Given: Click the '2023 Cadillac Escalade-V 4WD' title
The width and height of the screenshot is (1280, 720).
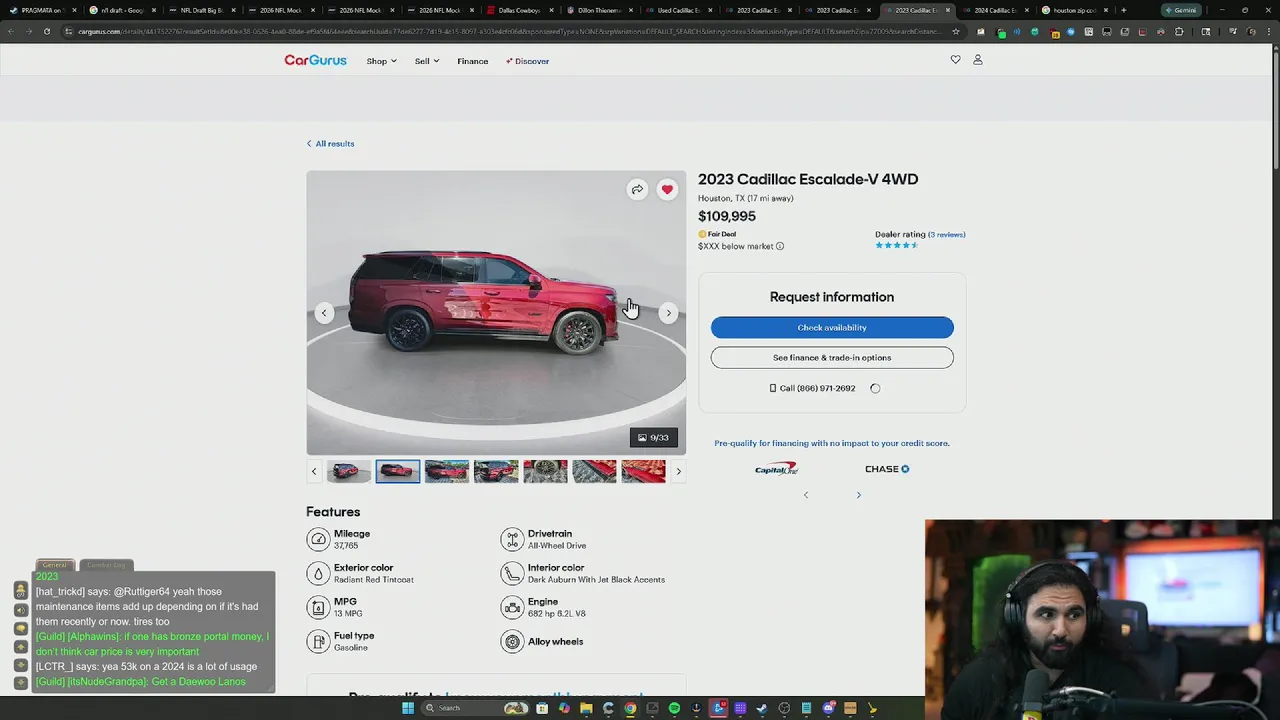Looking at the screenshot, I should (808, 179).
